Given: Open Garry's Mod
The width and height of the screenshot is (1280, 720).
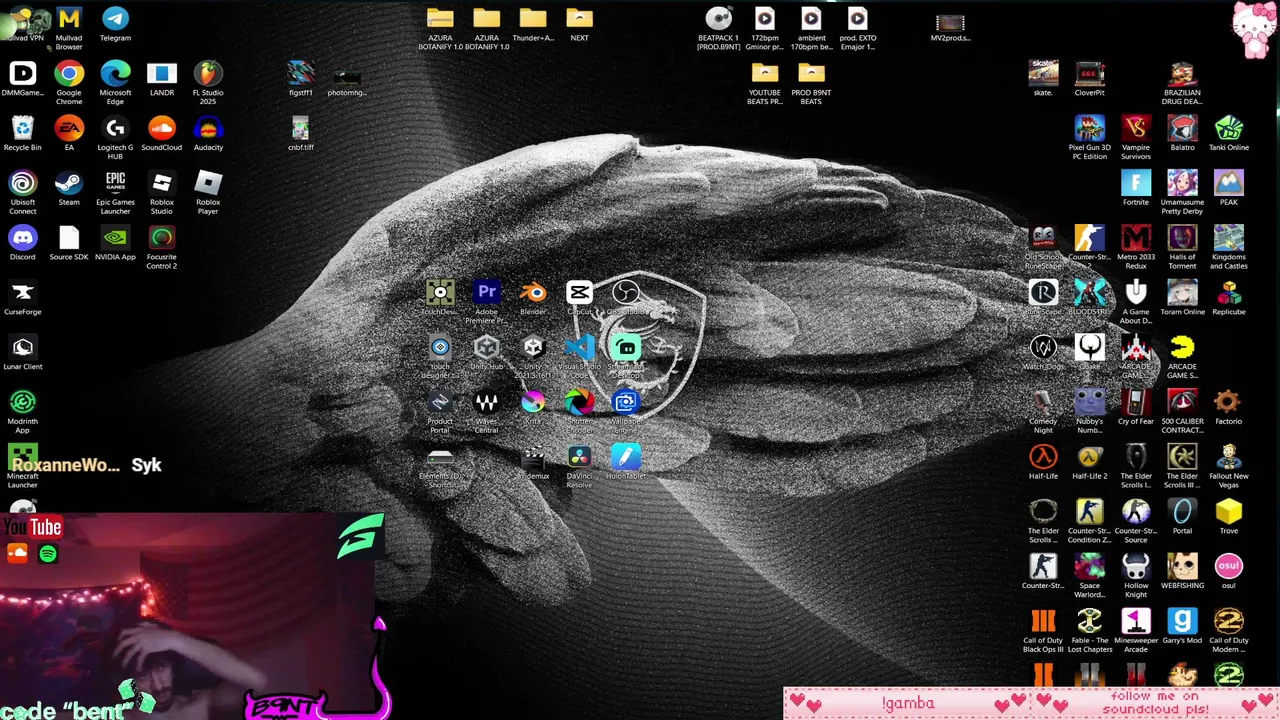Looking at the screenshot, I should click(1182, 621).
